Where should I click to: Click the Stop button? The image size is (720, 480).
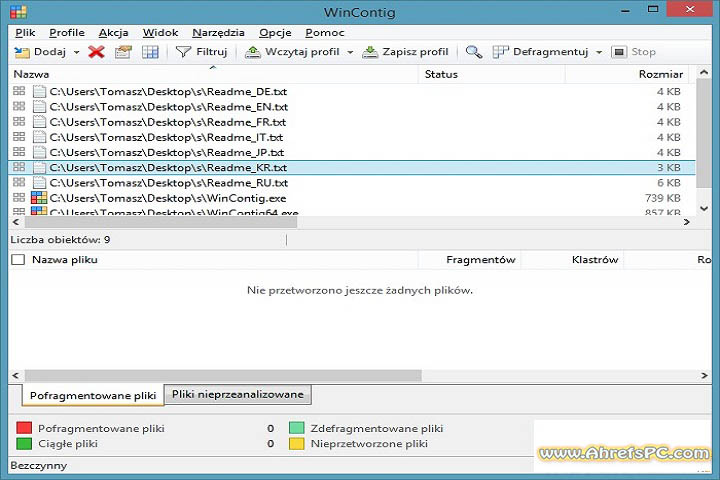(x=634, y=52)
